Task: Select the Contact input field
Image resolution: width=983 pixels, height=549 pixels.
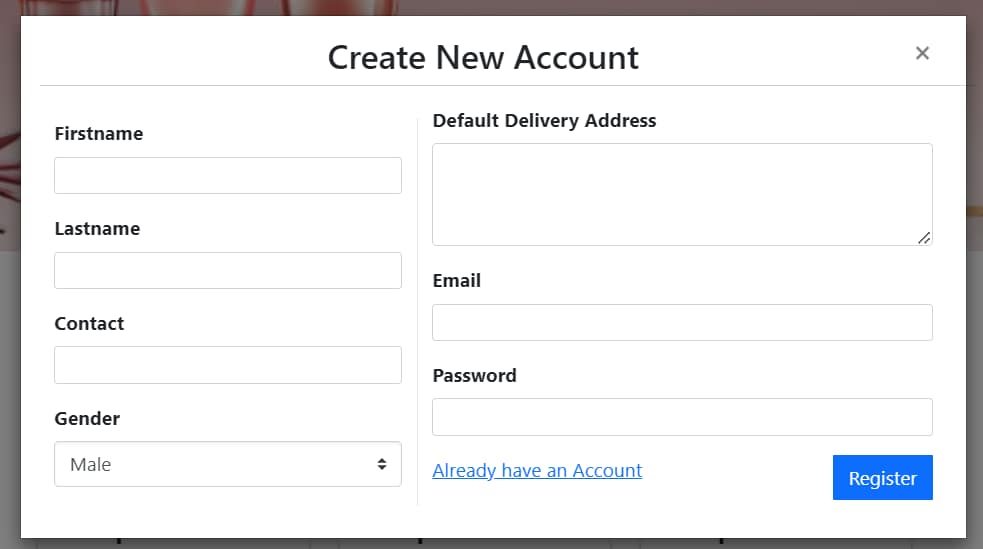Action: [227, 365]
